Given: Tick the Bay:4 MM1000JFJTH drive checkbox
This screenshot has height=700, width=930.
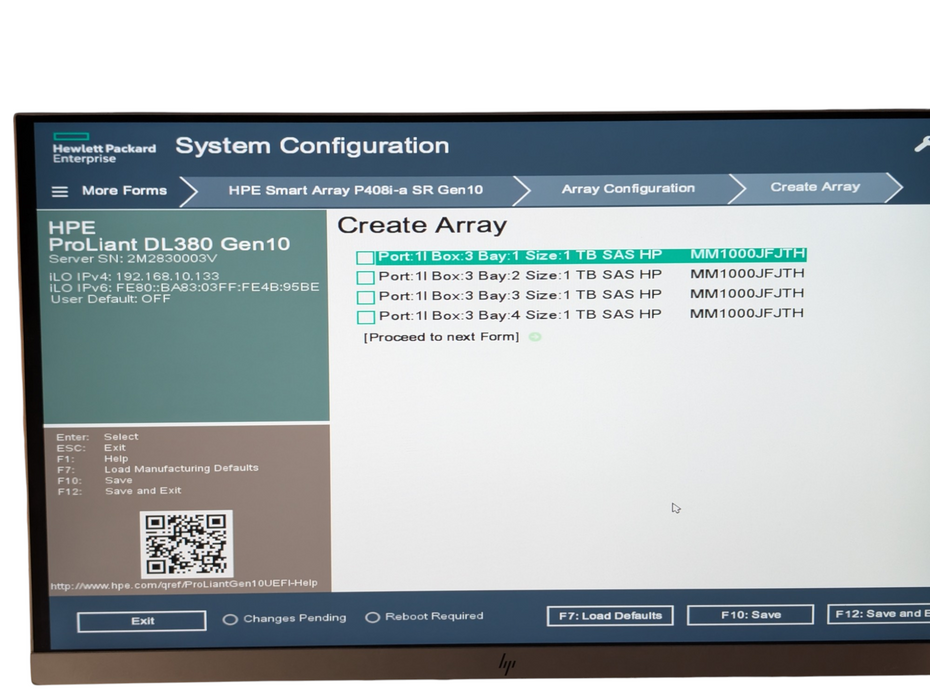Looking at the screenshot, I should click(x=365, y=314).
